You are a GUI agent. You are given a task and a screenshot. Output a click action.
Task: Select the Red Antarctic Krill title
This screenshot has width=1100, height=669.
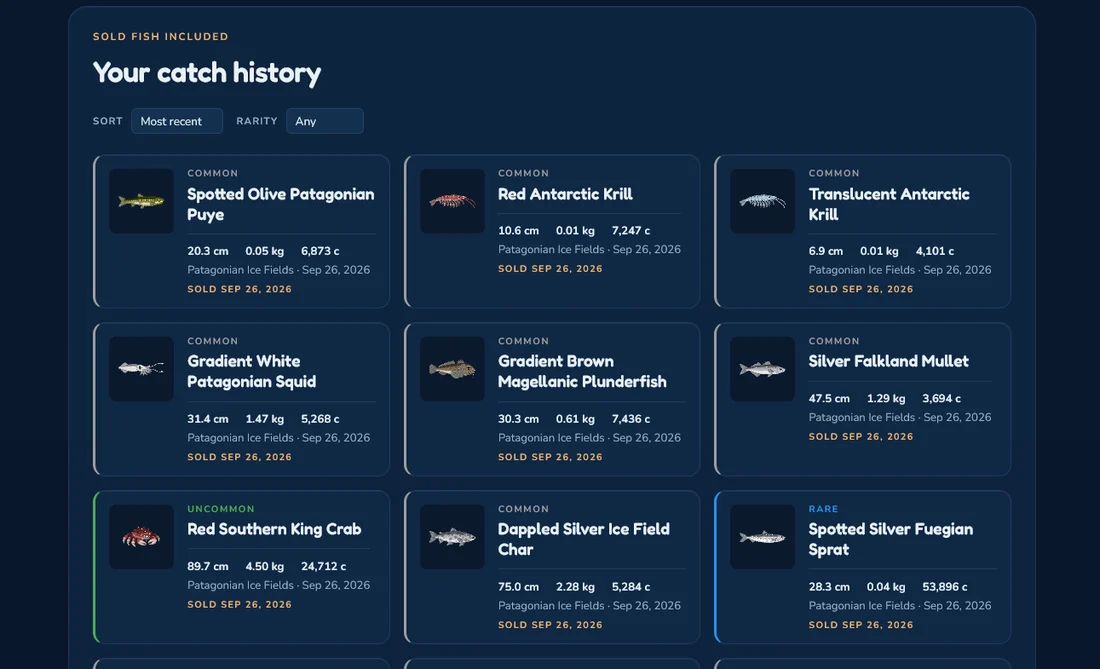[x=565, y=194]
